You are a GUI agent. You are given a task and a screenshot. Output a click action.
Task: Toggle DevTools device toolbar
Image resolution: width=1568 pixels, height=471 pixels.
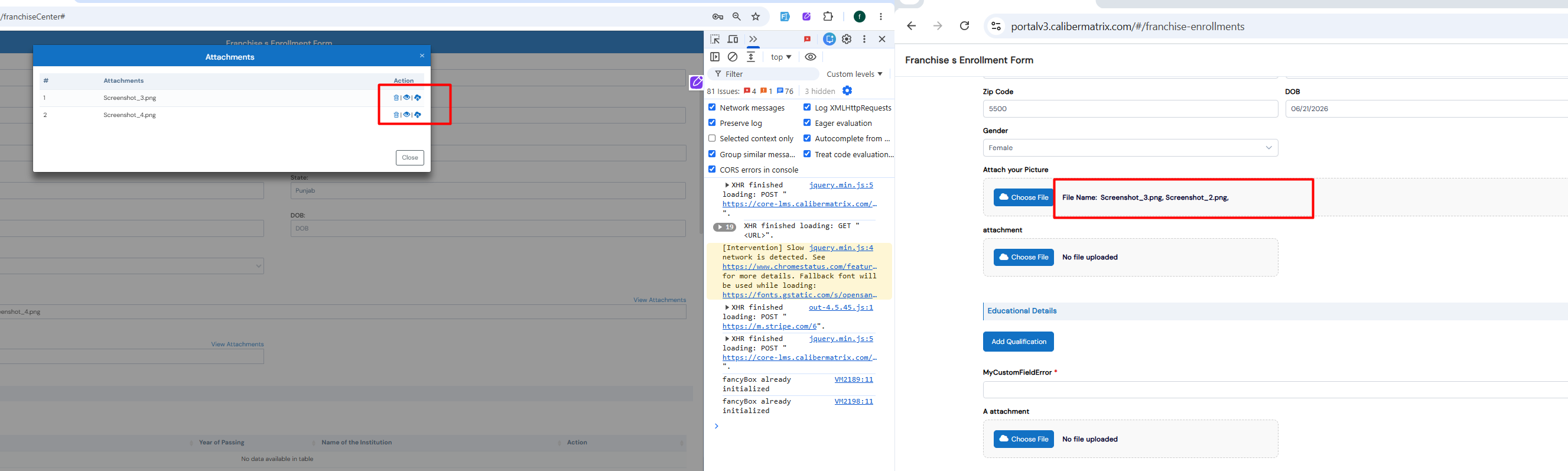[733, 39]
